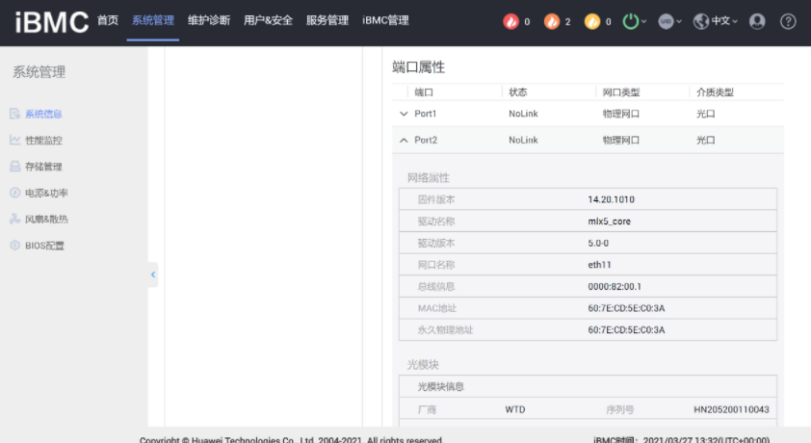Open 性能监控 in the sidebar
811x443 pixels.
(x=43, y=141)
